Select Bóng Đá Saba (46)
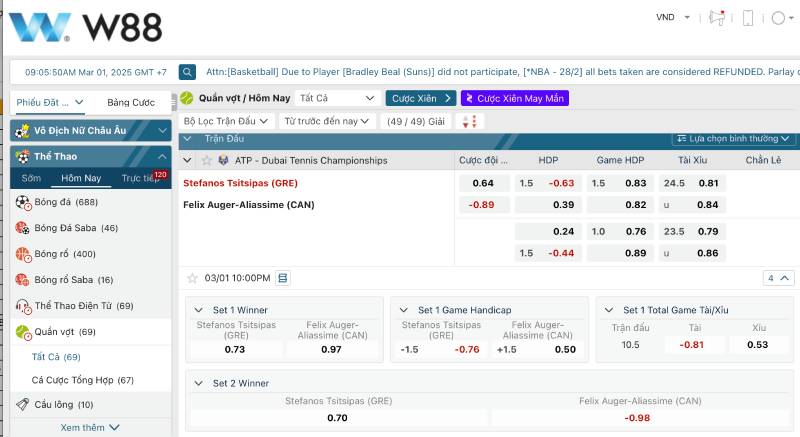 click(x=90, y=228)
